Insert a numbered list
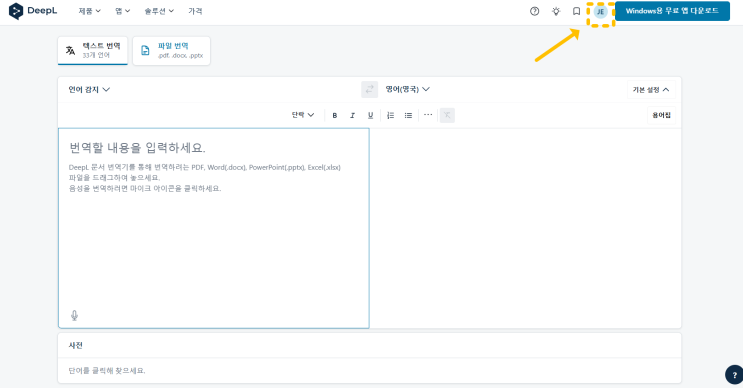This screenshot has height=388, width=743. coord(390,115)
